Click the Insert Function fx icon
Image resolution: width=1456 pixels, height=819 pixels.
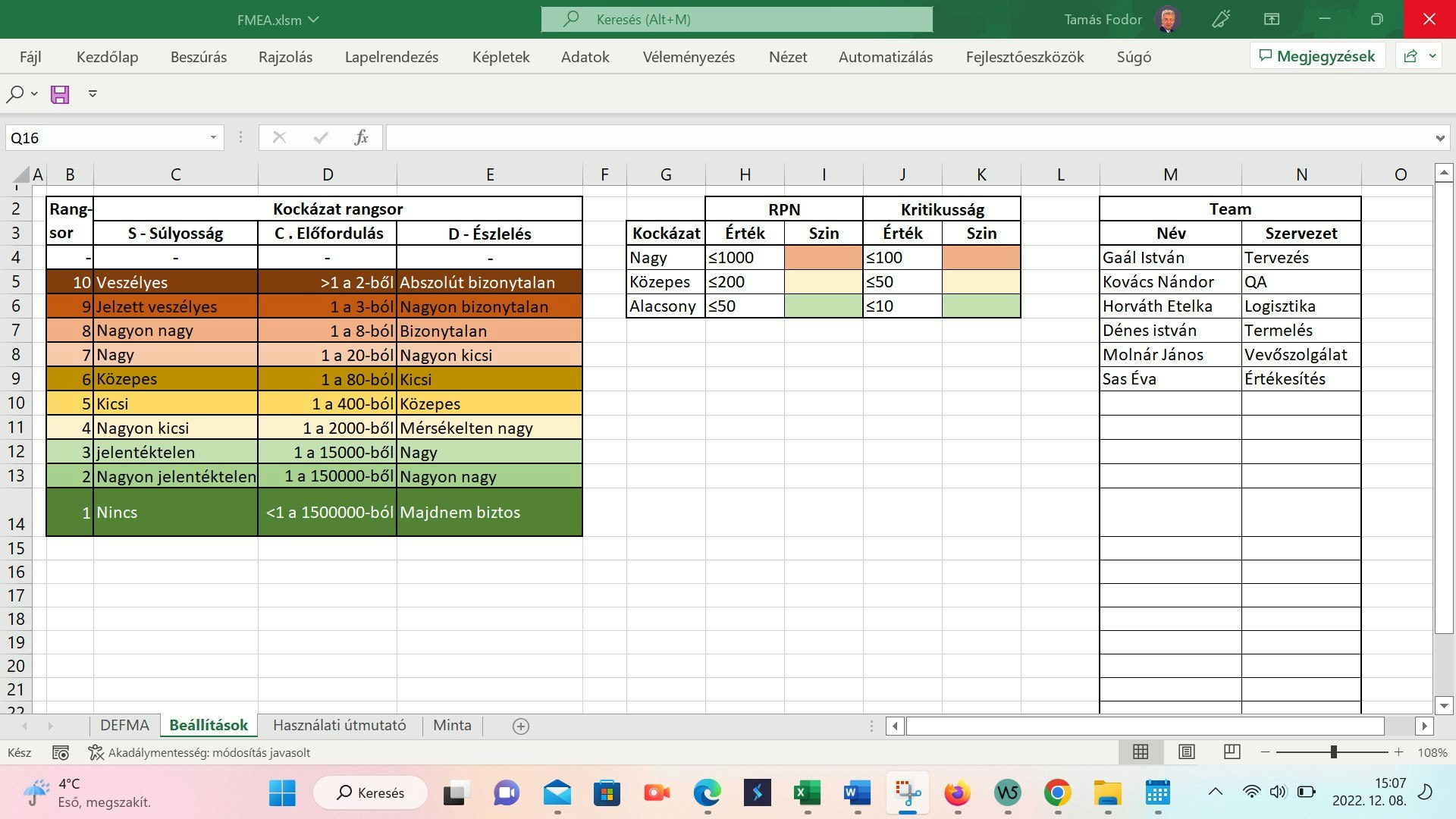[361, 137]
